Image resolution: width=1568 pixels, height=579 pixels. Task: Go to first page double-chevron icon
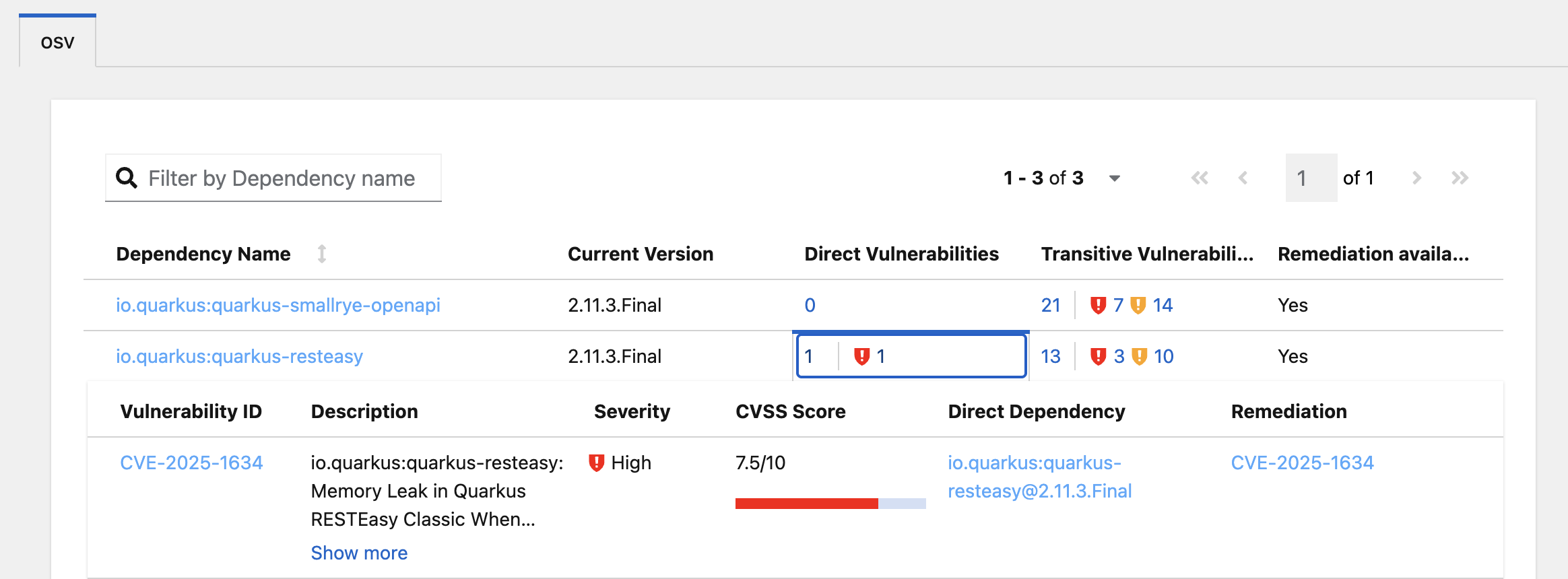[x=1200, y=178]
